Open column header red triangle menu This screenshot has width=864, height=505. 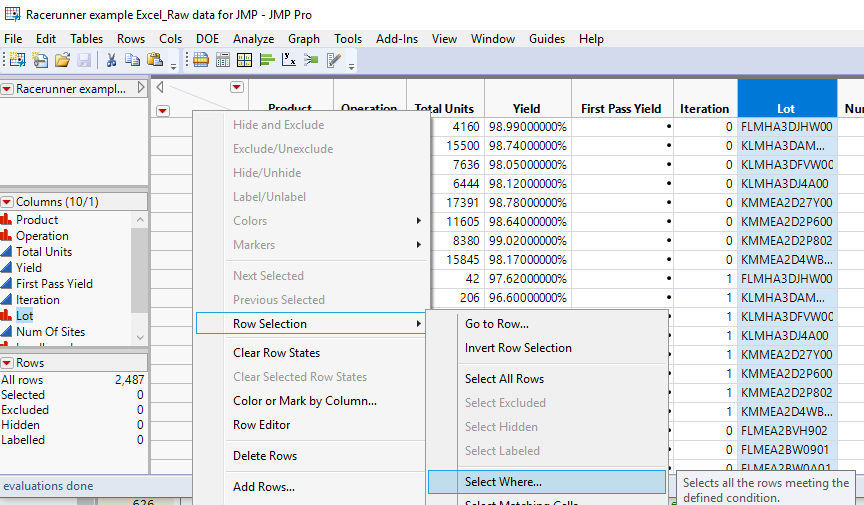(x=236, y=87)
